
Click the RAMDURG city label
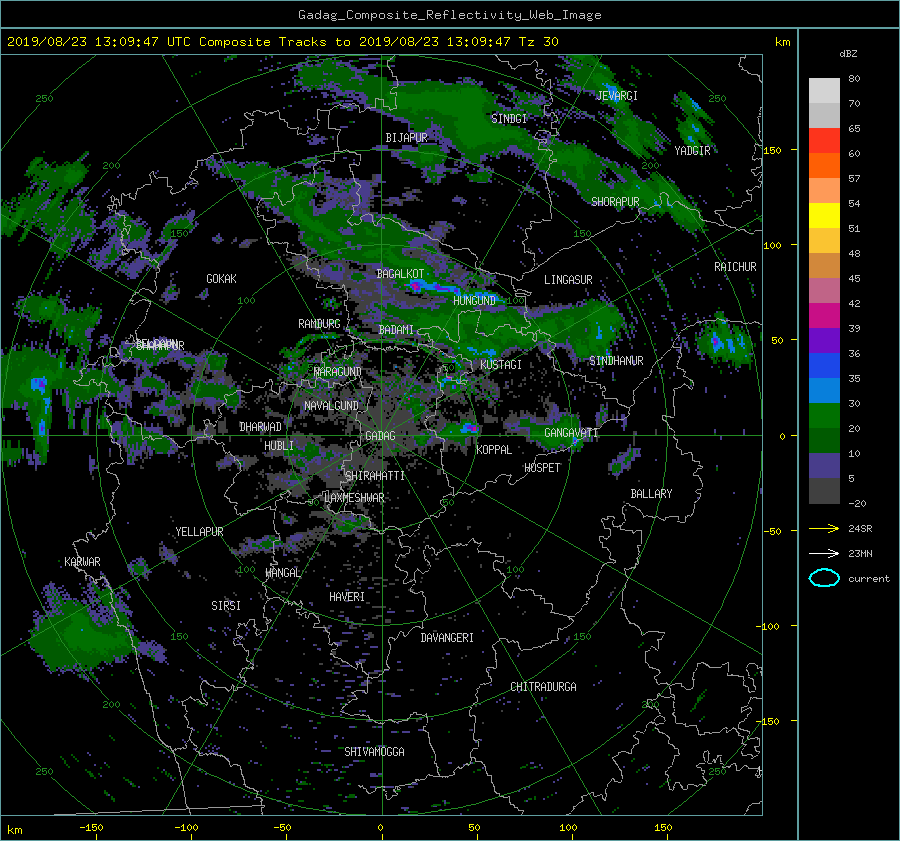[x=319, y=324]
